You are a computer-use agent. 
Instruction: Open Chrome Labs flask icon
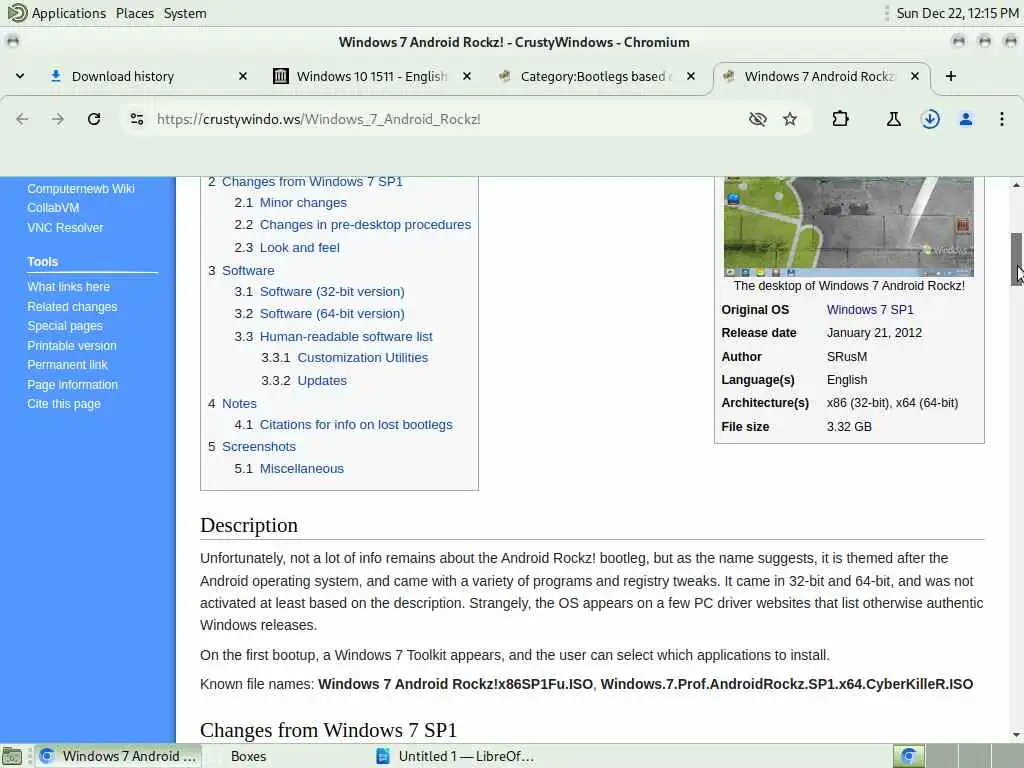(893, 119)
